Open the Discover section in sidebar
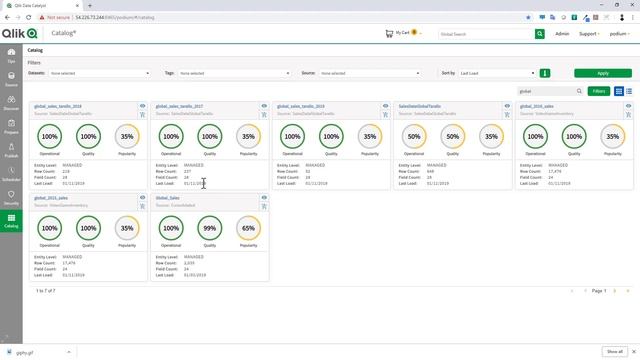640x360 pixels. (11, 103)
